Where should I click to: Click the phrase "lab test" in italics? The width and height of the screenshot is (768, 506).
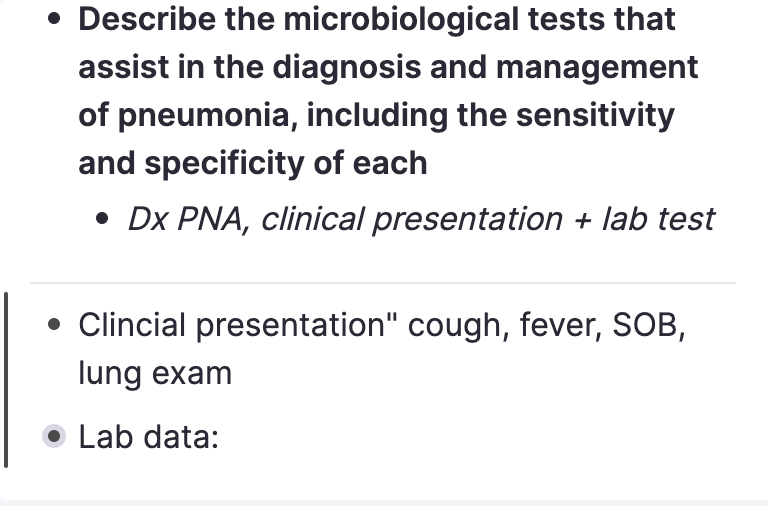658,218
